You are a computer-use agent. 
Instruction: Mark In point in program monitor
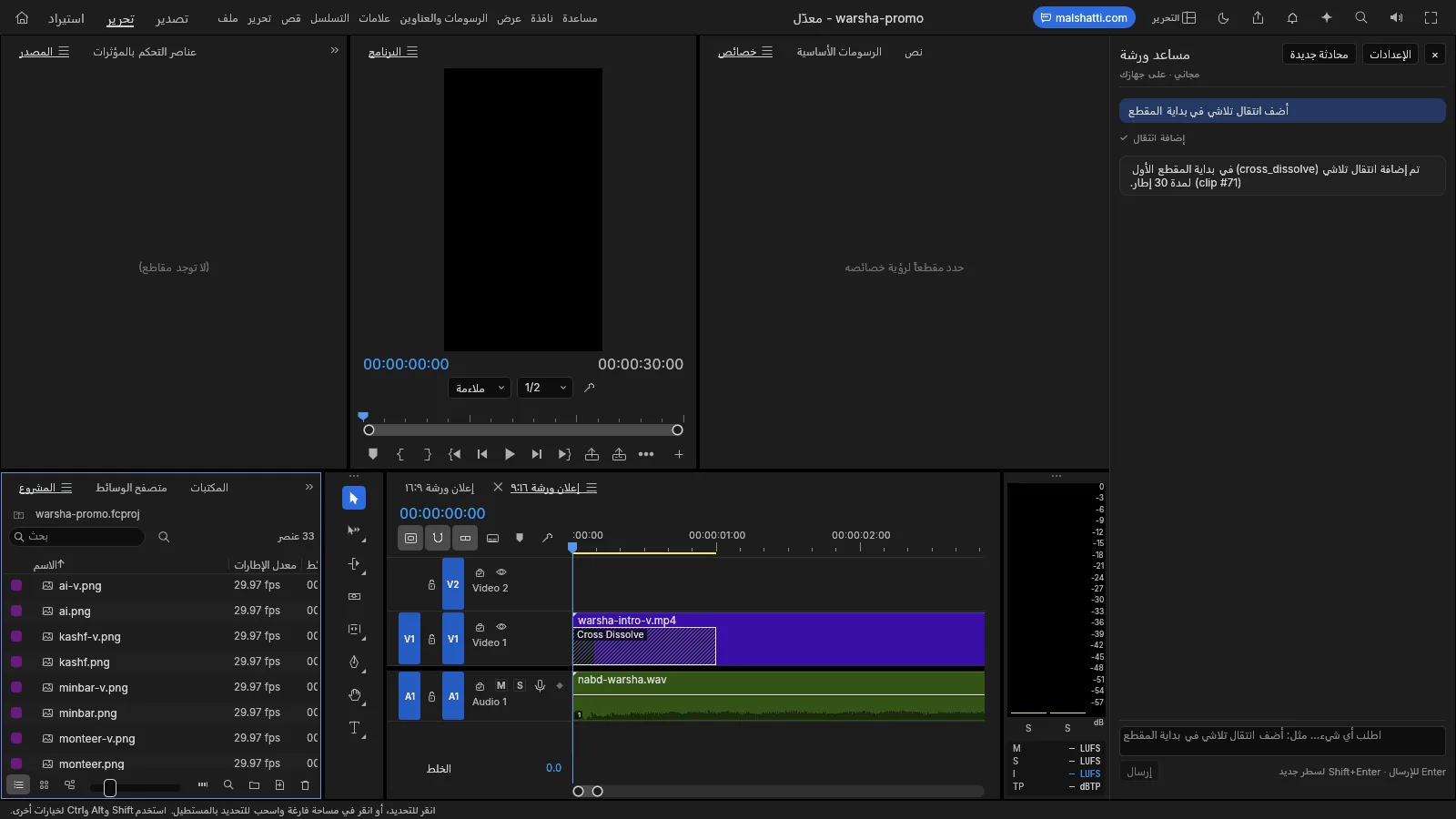(400, 454)
